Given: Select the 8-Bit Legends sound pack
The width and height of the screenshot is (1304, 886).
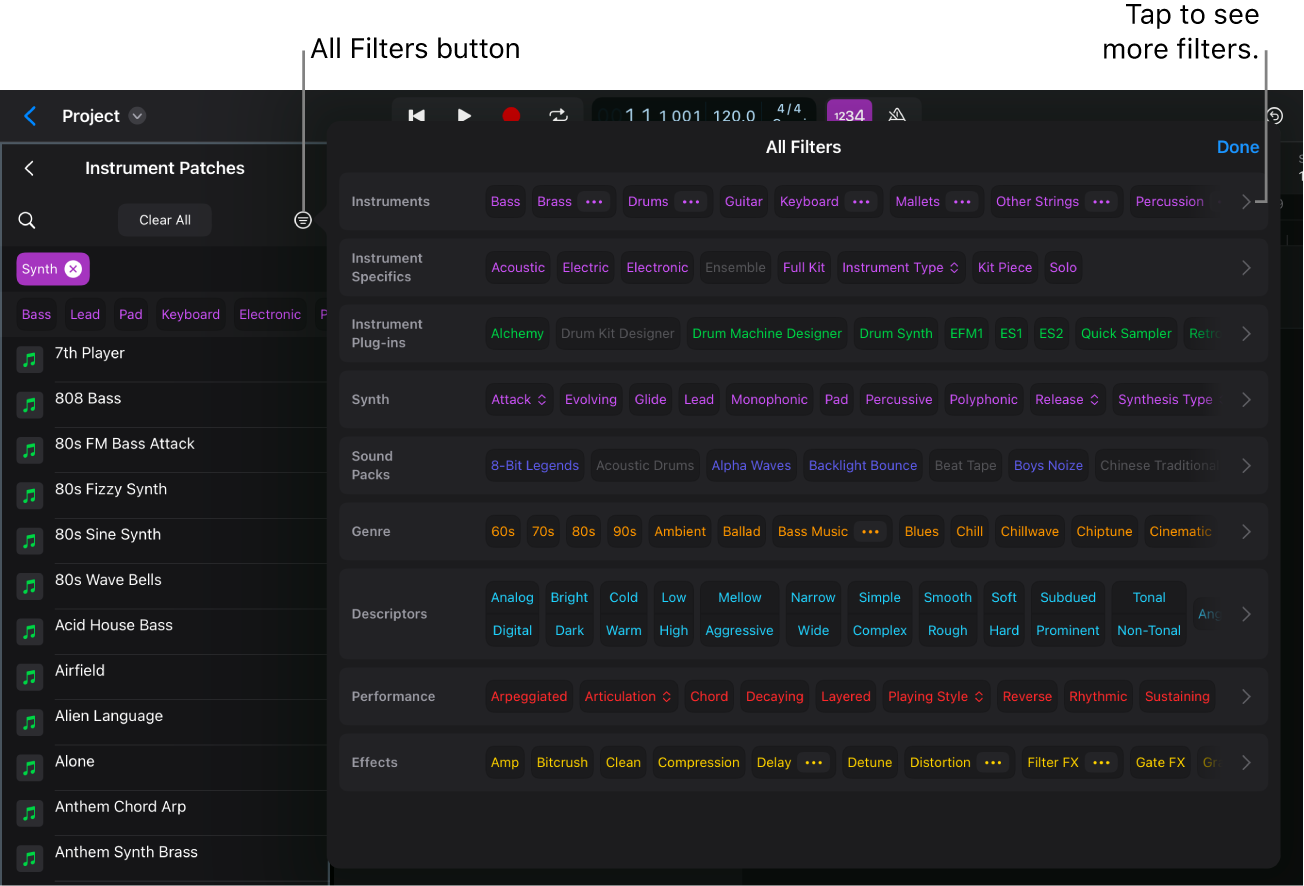Looking at the screenshot, I should 535,466.
